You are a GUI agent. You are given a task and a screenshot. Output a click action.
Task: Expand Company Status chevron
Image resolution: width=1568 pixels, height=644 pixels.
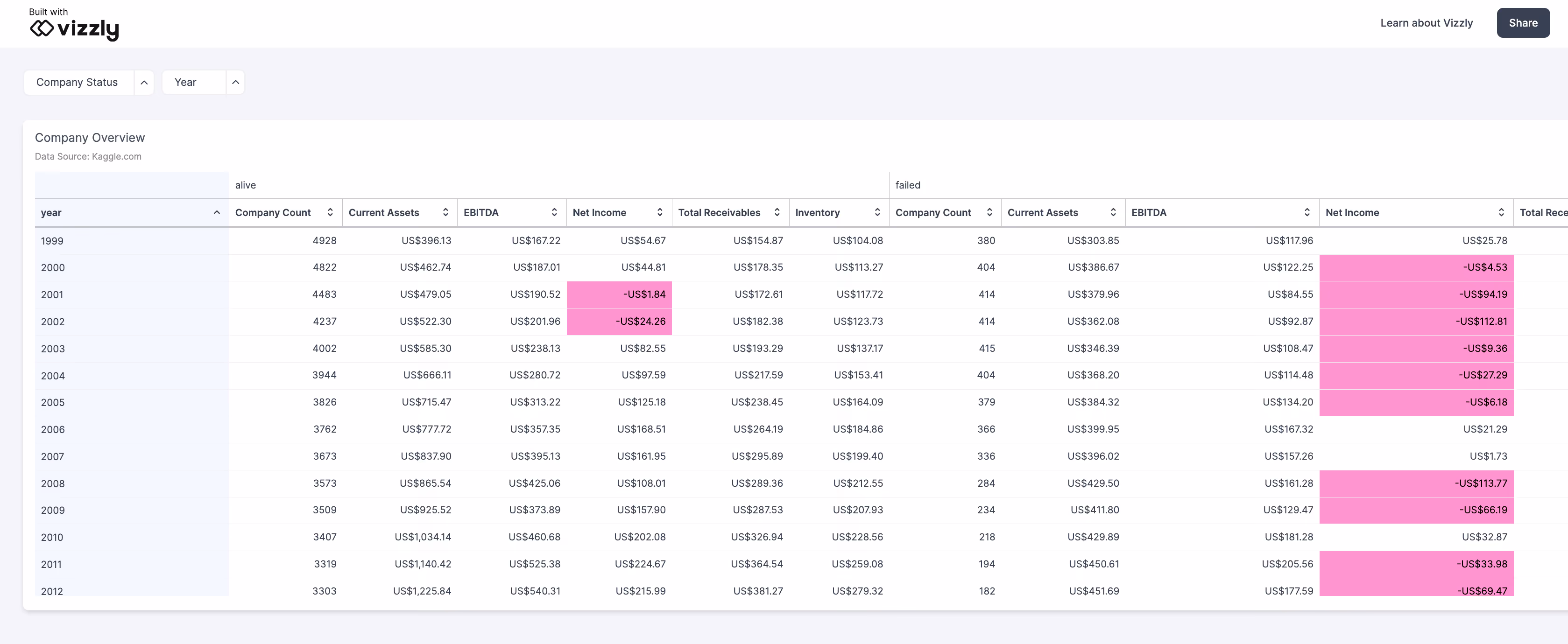(x=144, y=82)
